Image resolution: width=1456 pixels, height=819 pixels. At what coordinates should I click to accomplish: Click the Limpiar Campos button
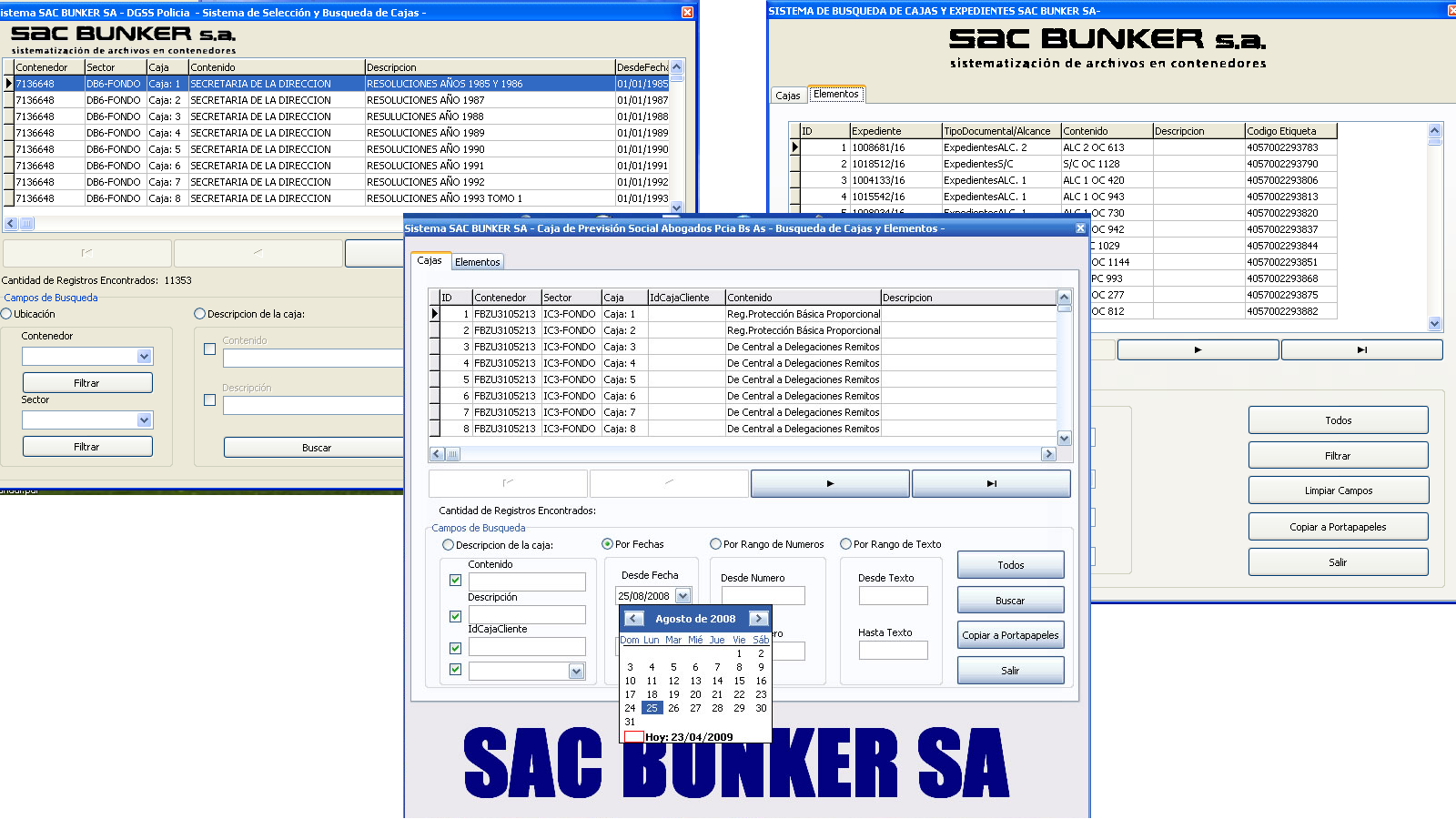point(1338,490)
